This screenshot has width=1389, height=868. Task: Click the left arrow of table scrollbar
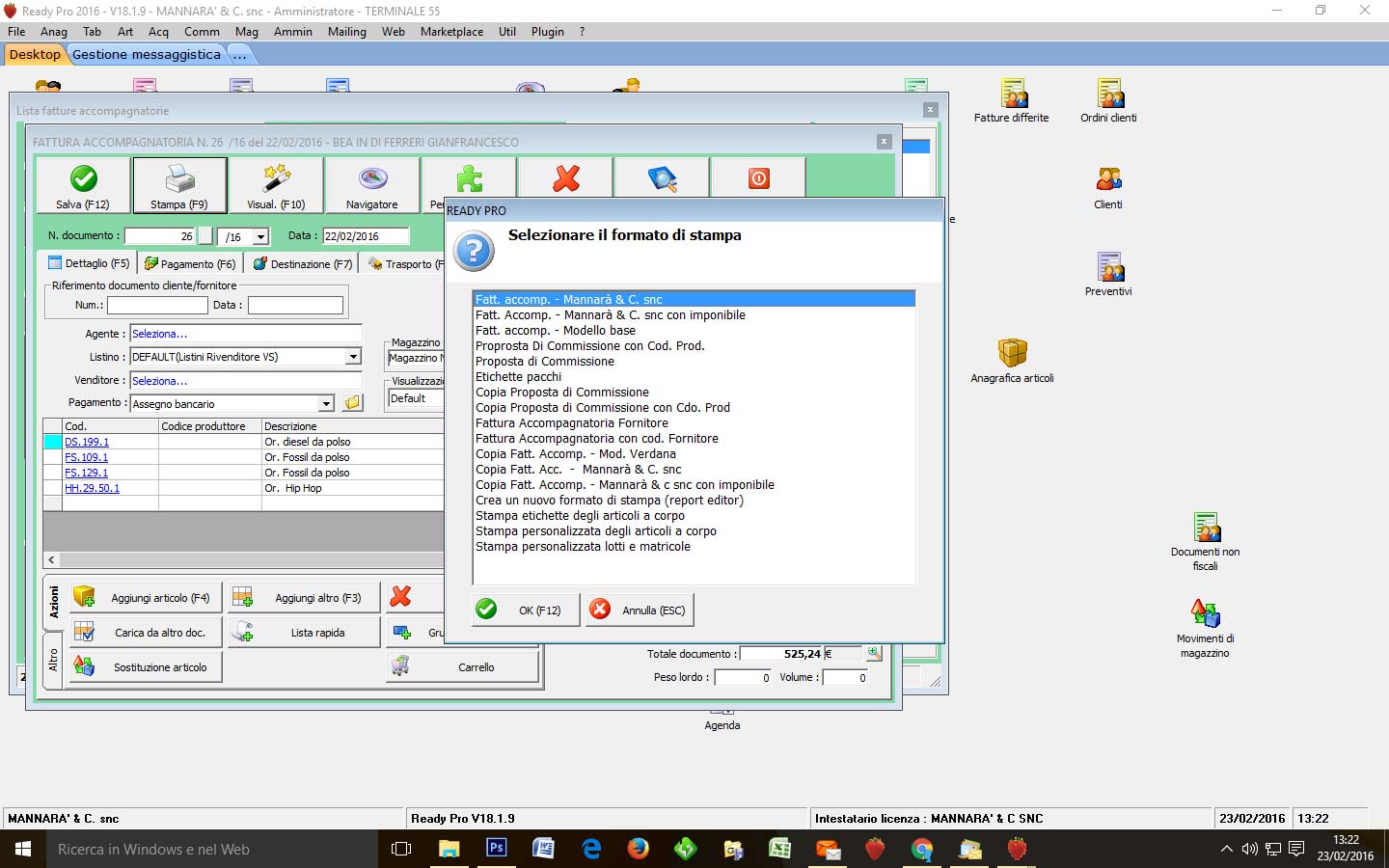pos(51,559)
